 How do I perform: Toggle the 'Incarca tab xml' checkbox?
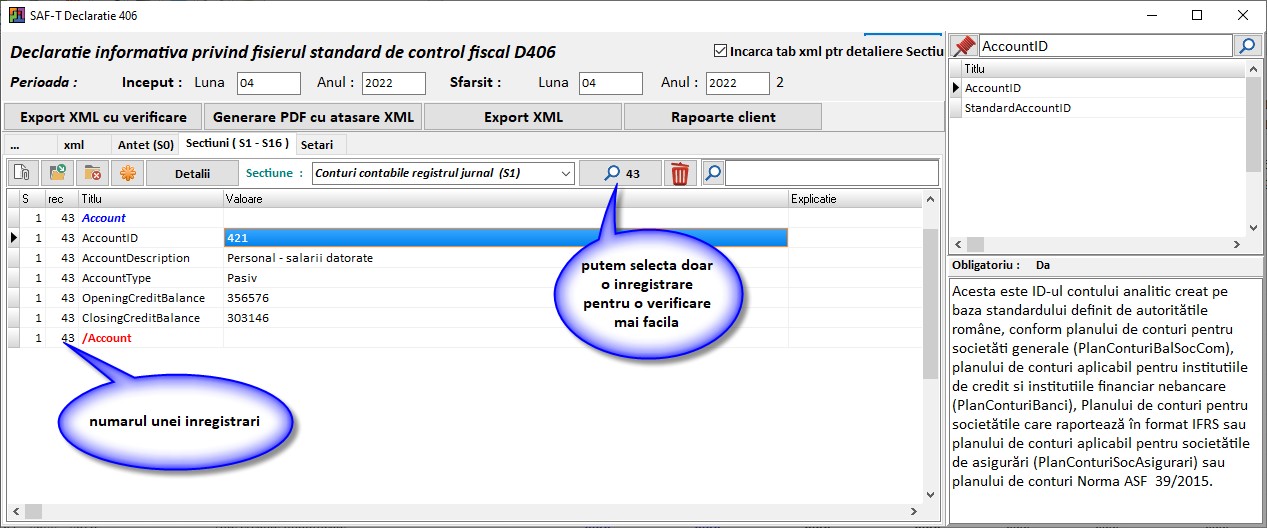click(720, 51)
